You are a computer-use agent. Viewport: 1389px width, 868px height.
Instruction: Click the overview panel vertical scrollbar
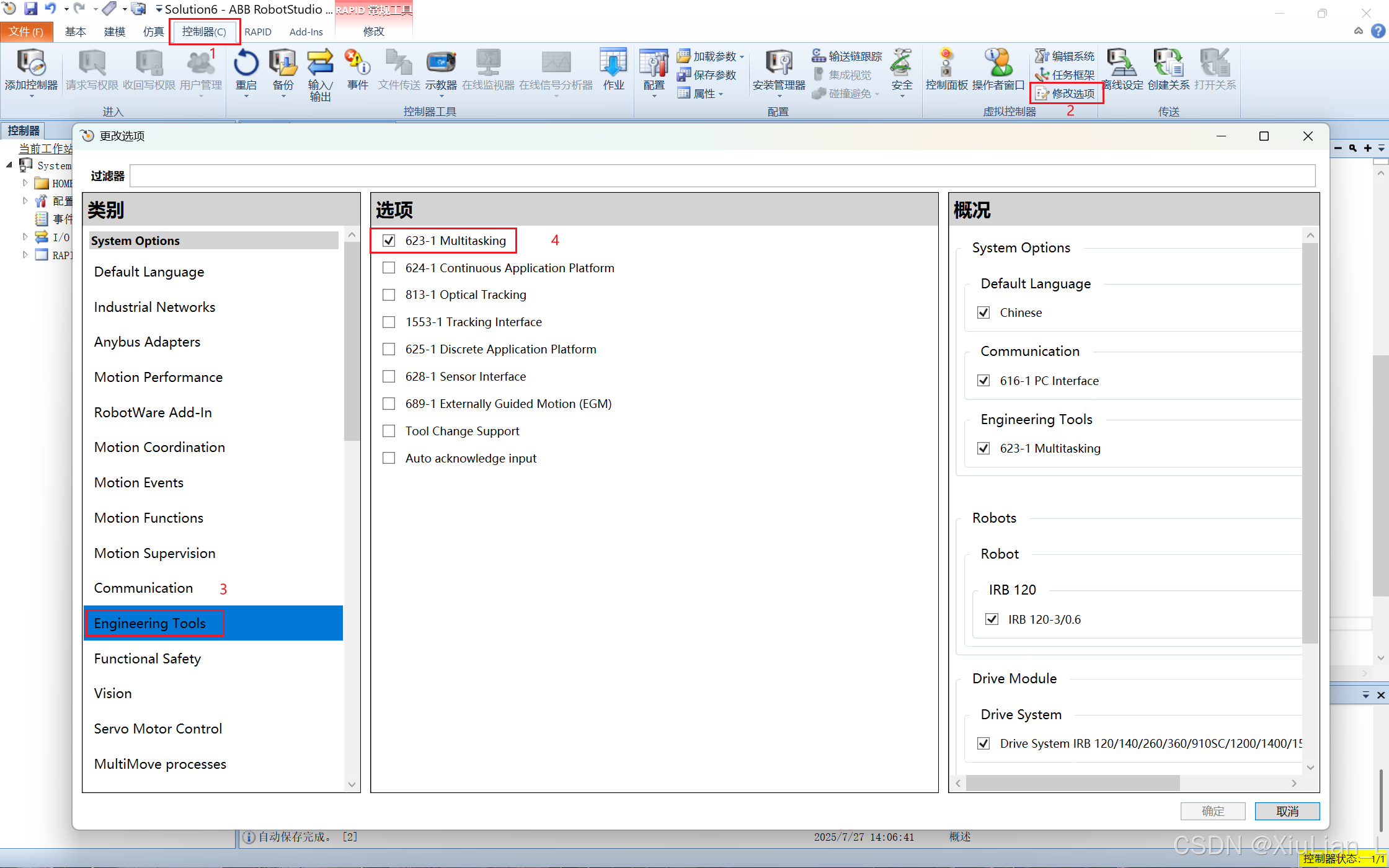point(1310,443)
